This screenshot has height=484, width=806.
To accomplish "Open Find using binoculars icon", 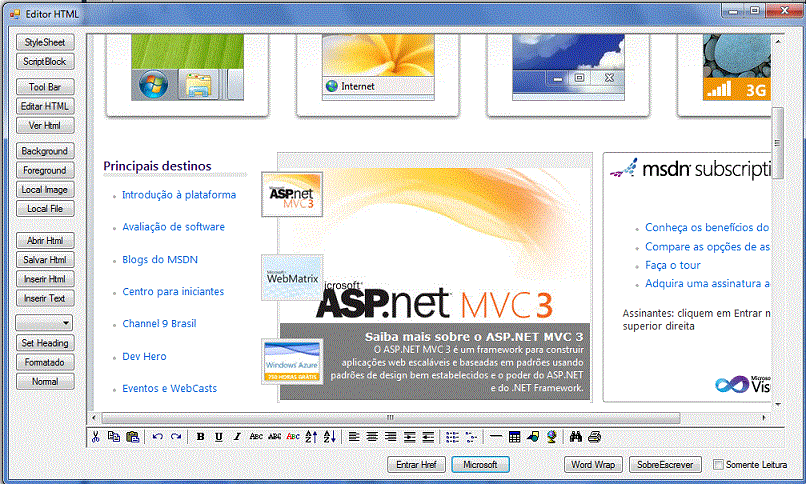I will [576, 437].
